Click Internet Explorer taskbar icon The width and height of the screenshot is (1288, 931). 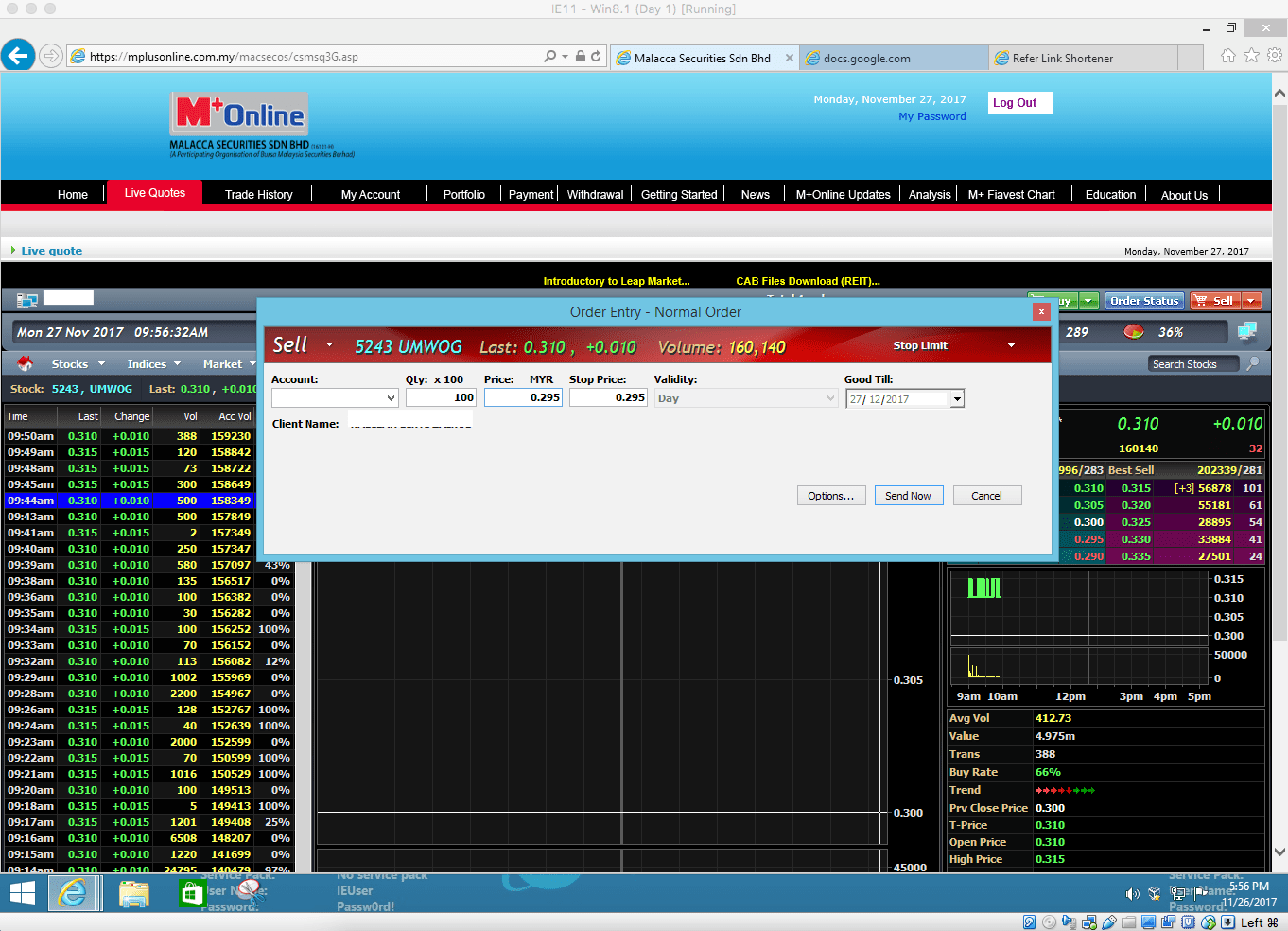pyautogui.click(x=74, y=893)
